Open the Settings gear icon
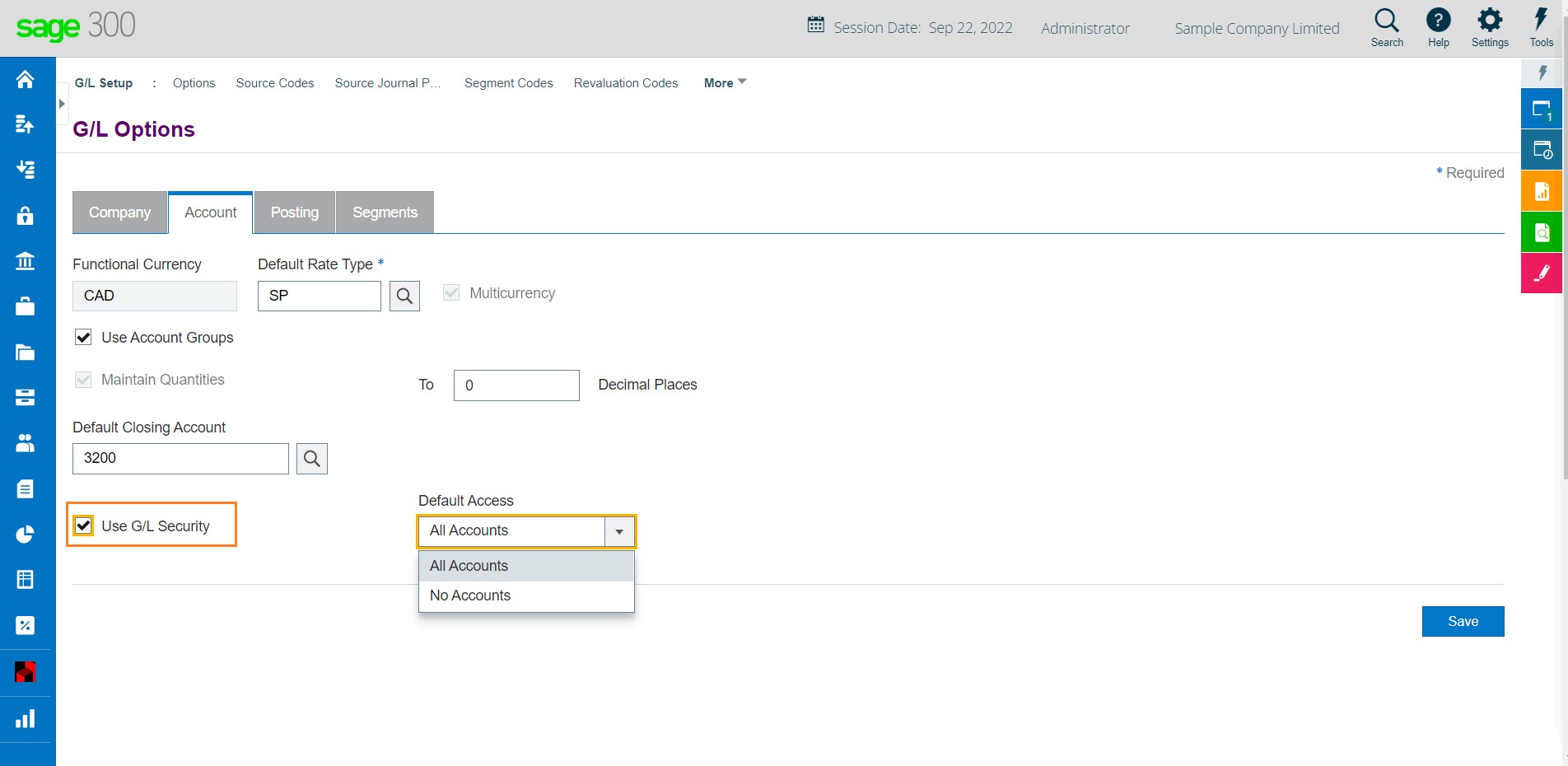 click(1490, 21)
